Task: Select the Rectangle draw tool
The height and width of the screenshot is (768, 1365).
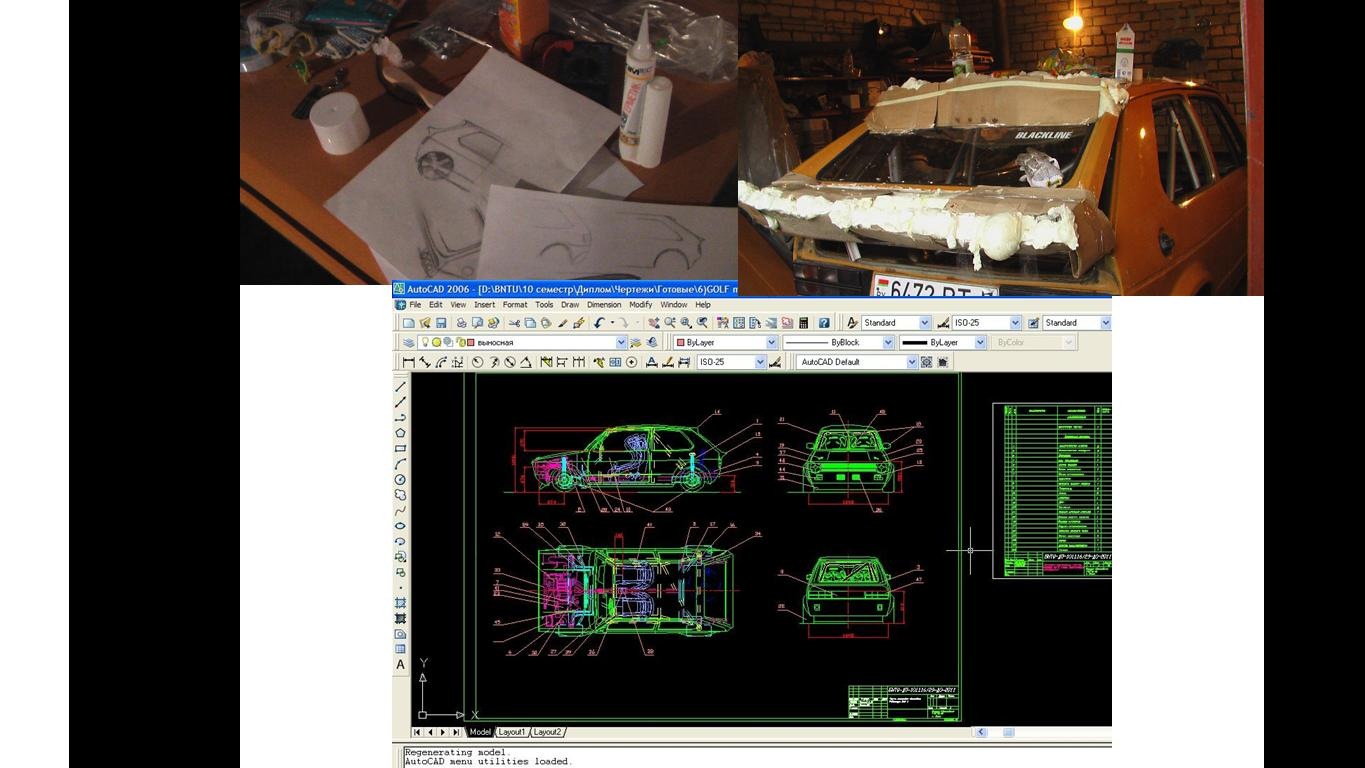Action: (x=401, y=449)
